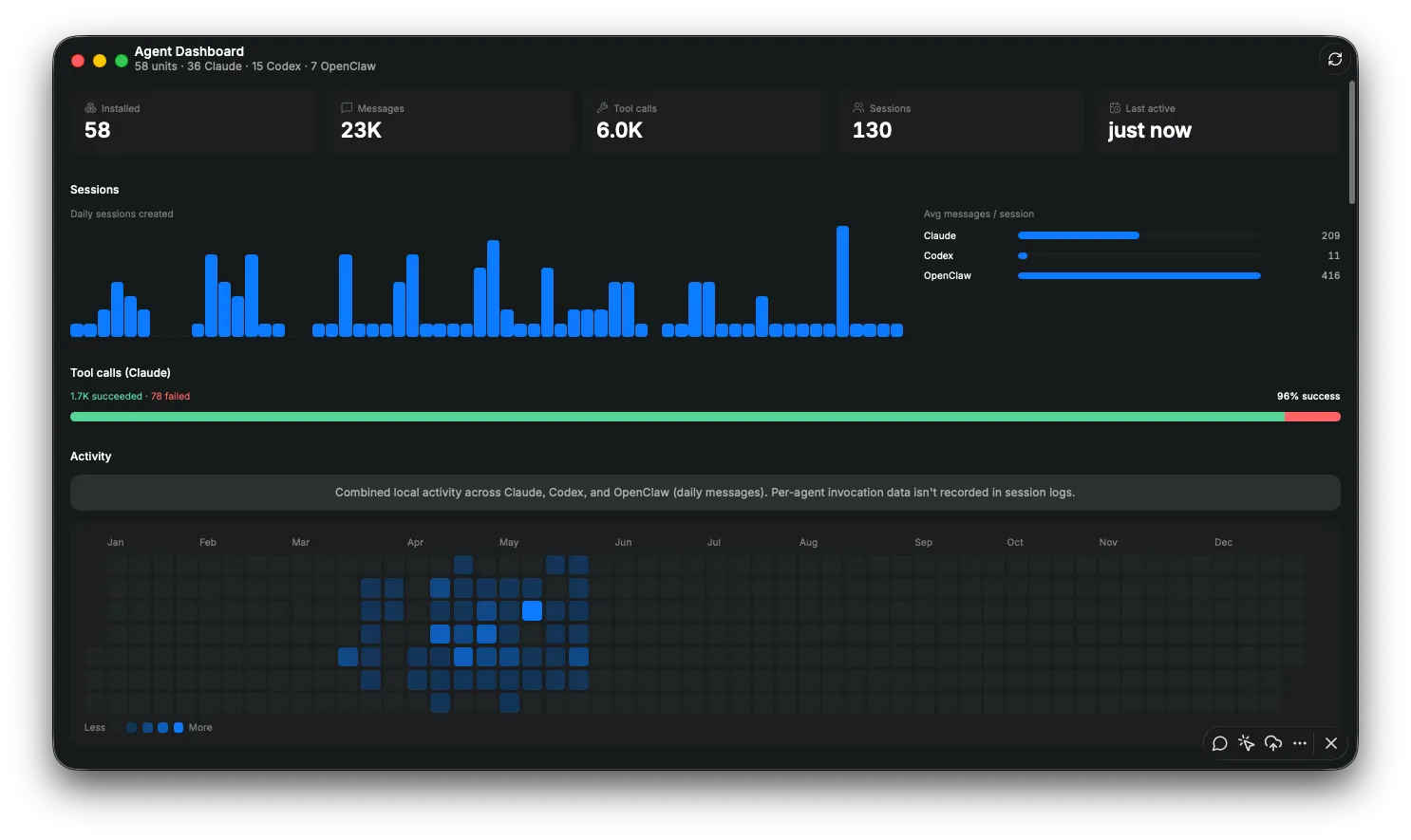Click the "Dec" month label in the heatmap
This screenshot has width=1411, height=840.
[x=1223, y=543]
